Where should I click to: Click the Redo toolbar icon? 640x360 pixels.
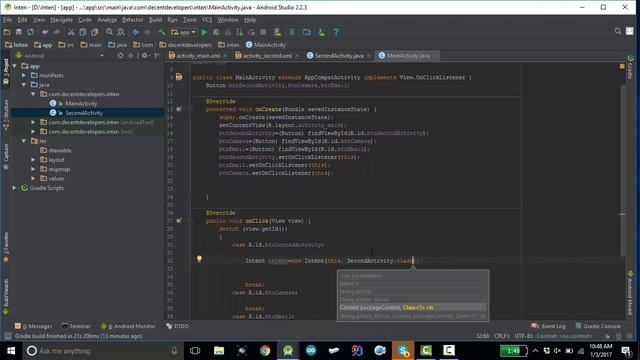56,32
